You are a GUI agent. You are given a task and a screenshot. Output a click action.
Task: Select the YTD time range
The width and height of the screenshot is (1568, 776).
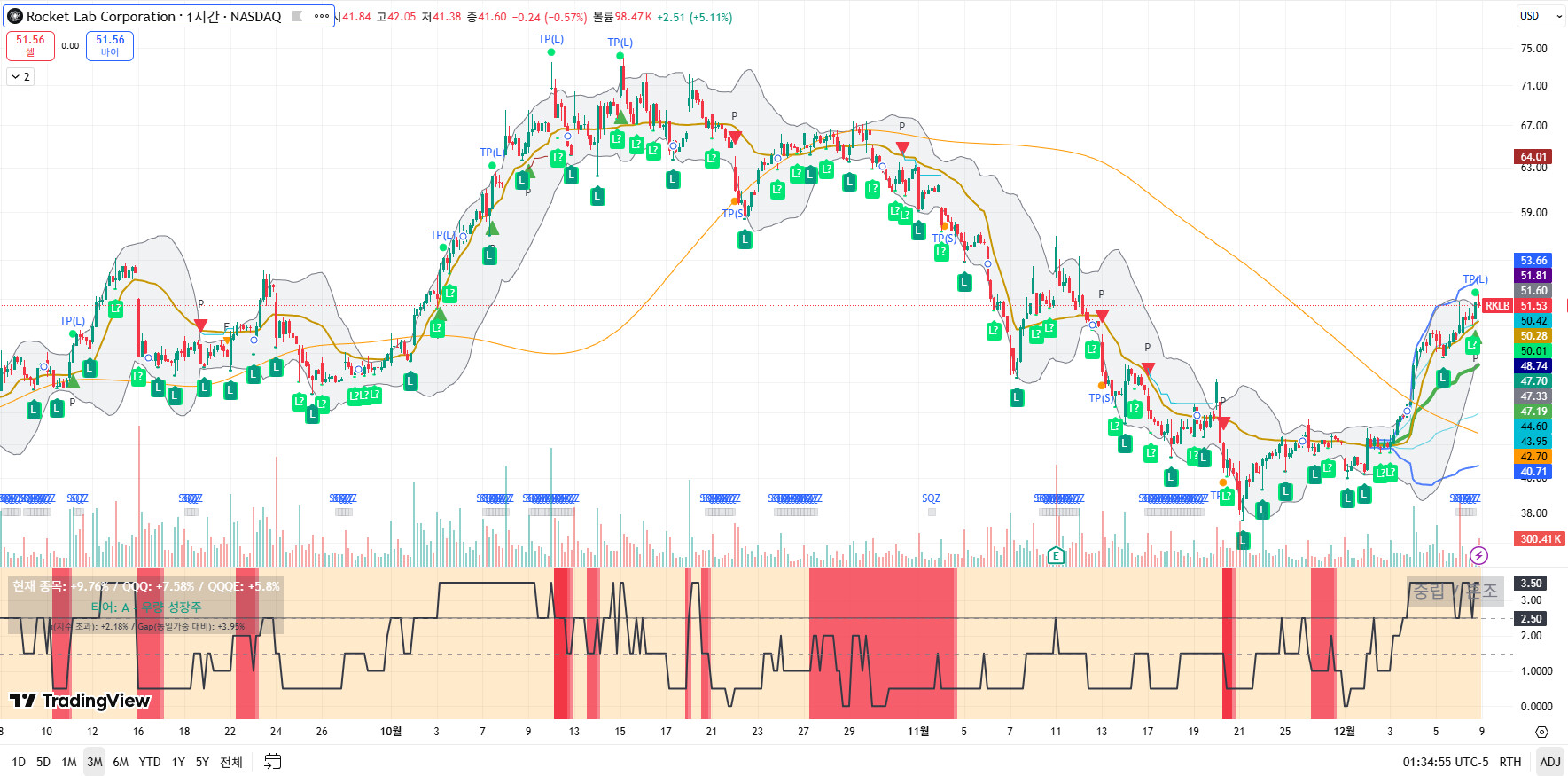point(150,762)
